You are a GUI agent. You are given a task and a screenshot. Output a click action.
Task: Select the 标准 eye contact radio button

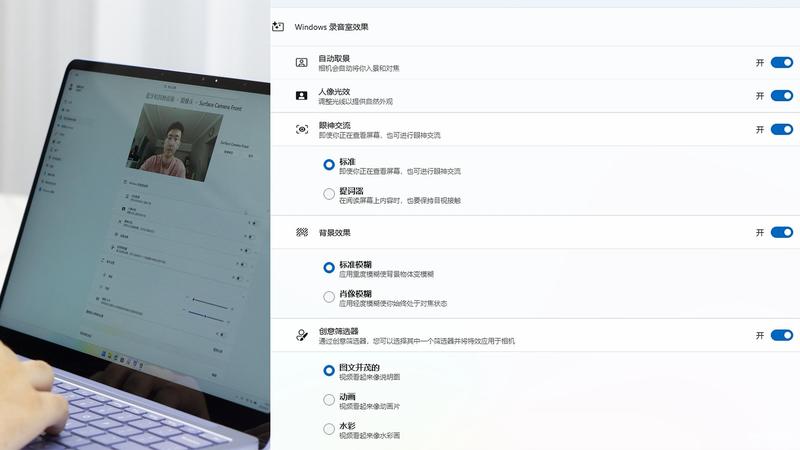point(329,165)
